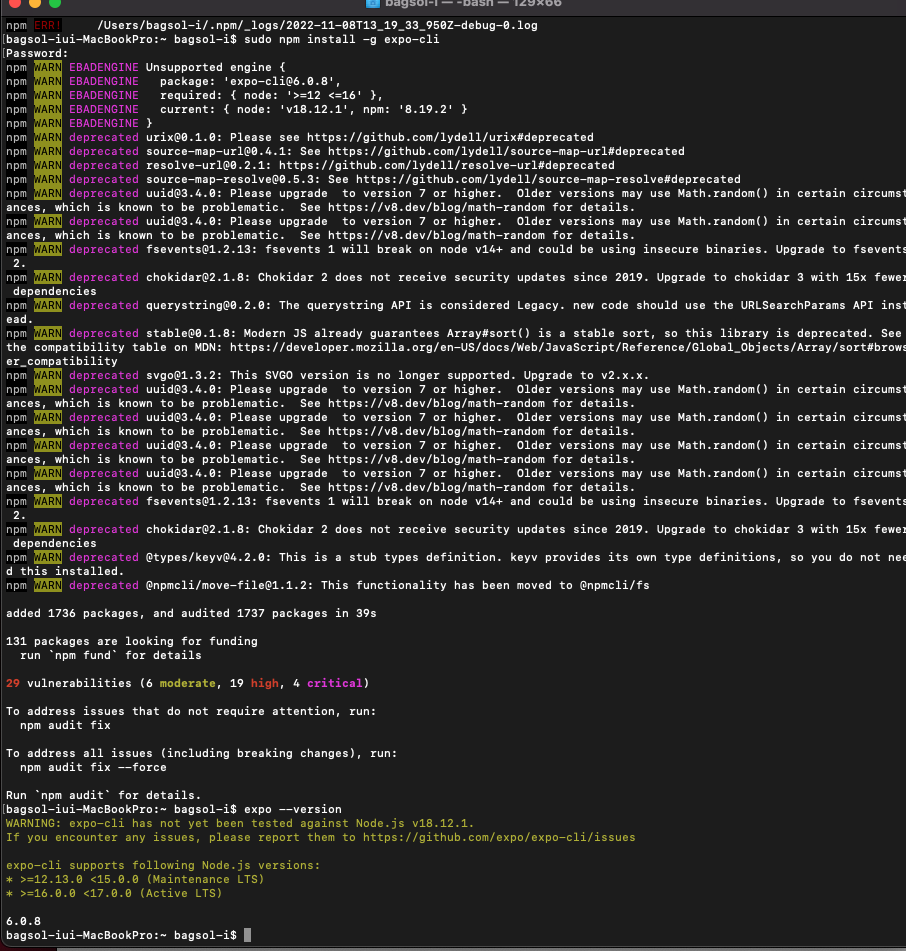Click the yellow 'WARNING: expo-cli has not yet been tested' line
The width and height of the screenshot is (906, 951).
click(x=240, y=823)
